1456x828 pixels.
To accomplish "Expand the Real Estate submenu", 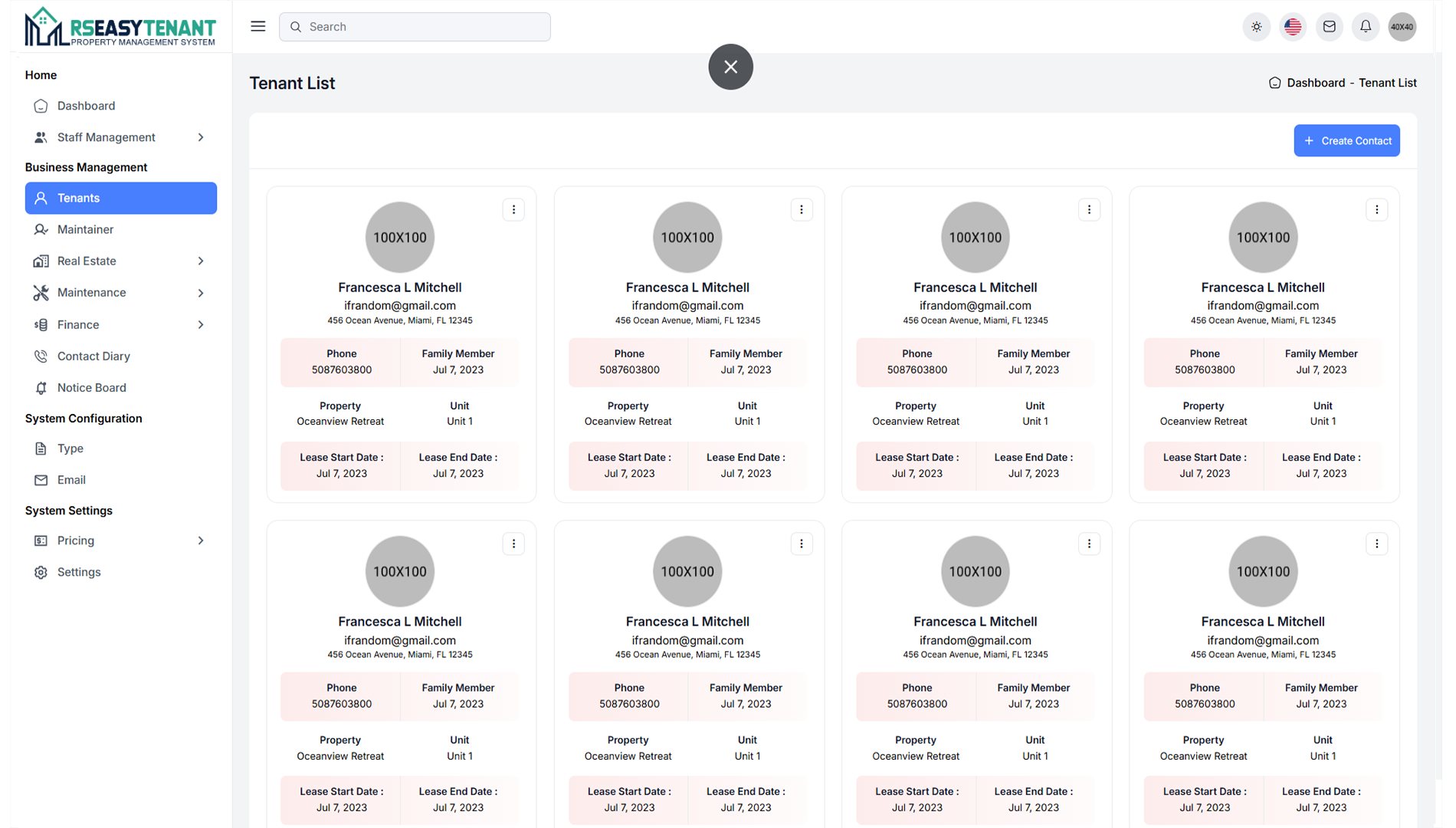I will tap(121, 261).
